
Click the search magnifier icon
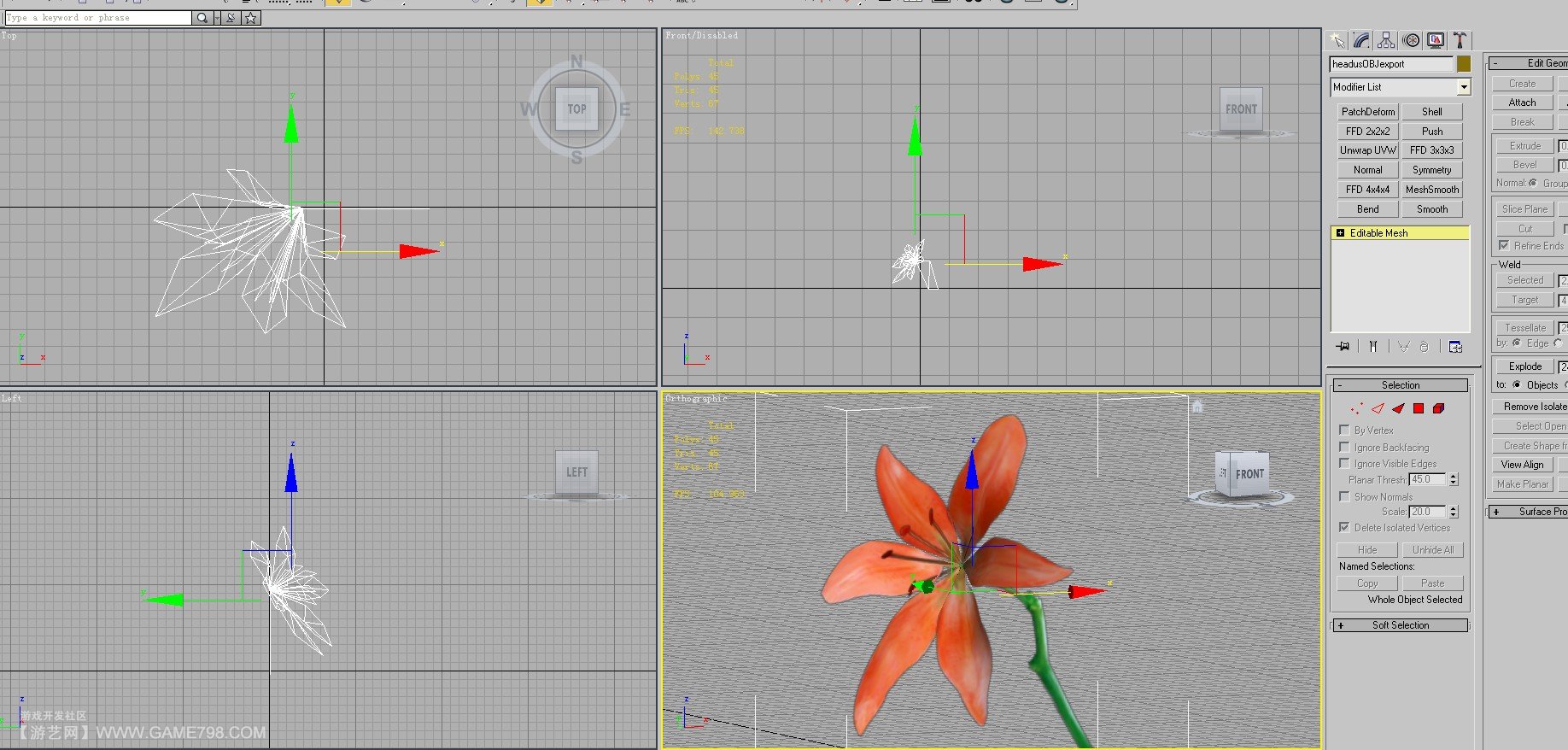point(202,17)
